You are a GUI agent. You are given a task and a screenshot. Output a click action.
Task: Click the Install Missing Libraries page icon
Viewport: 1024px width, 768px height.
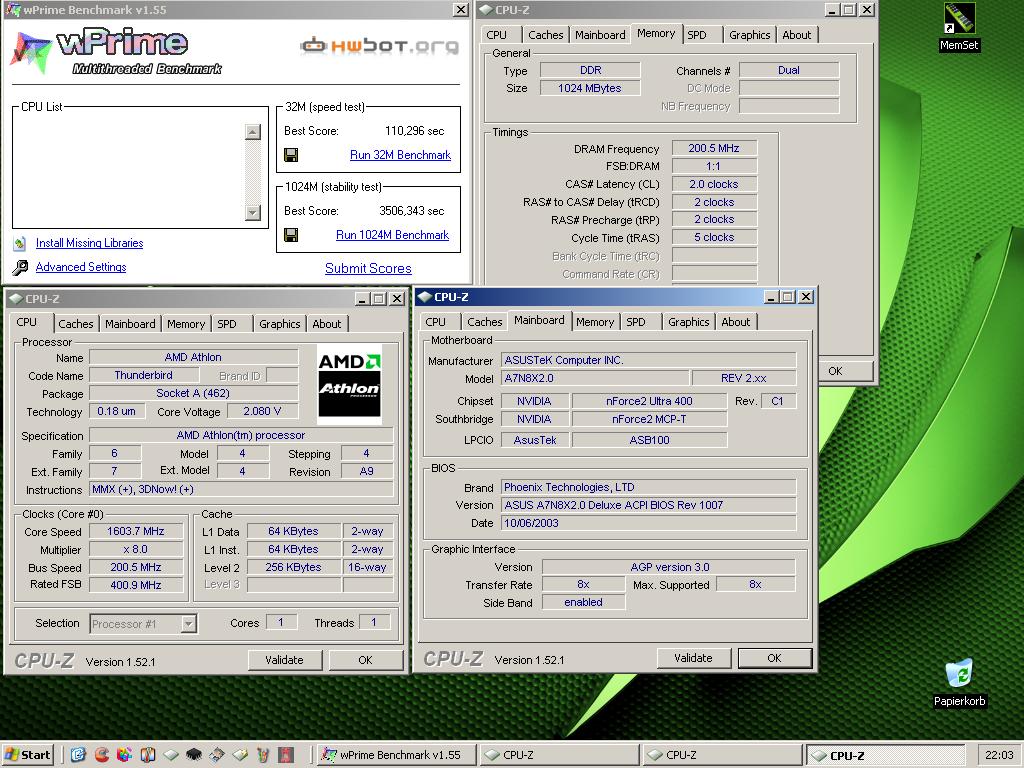20,244
